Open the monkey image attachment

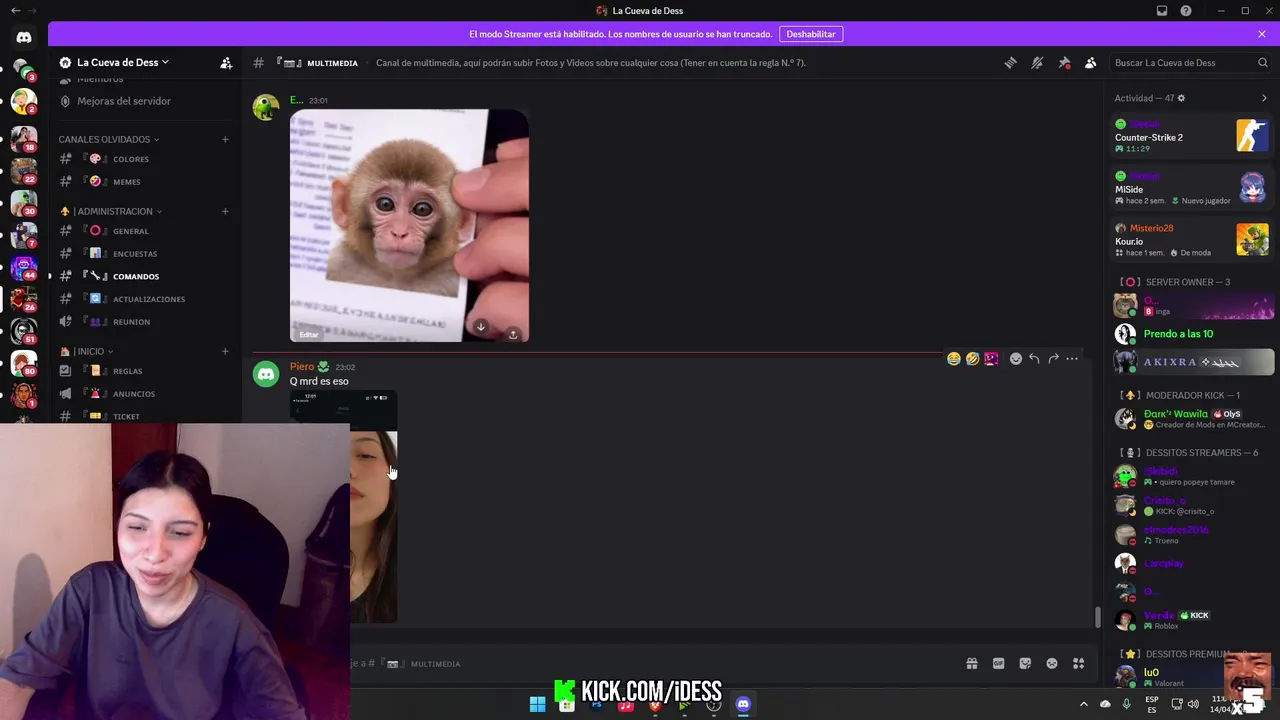click(409, 226)
